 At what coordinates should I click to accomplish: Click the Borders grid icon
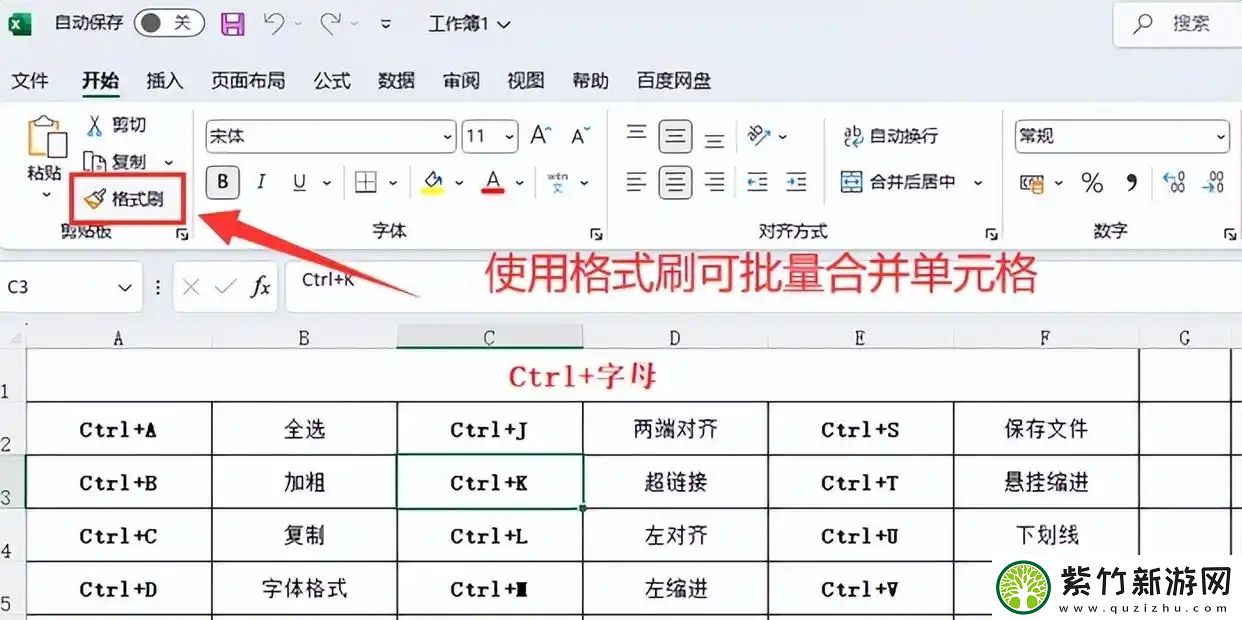(x=366, y=182)
